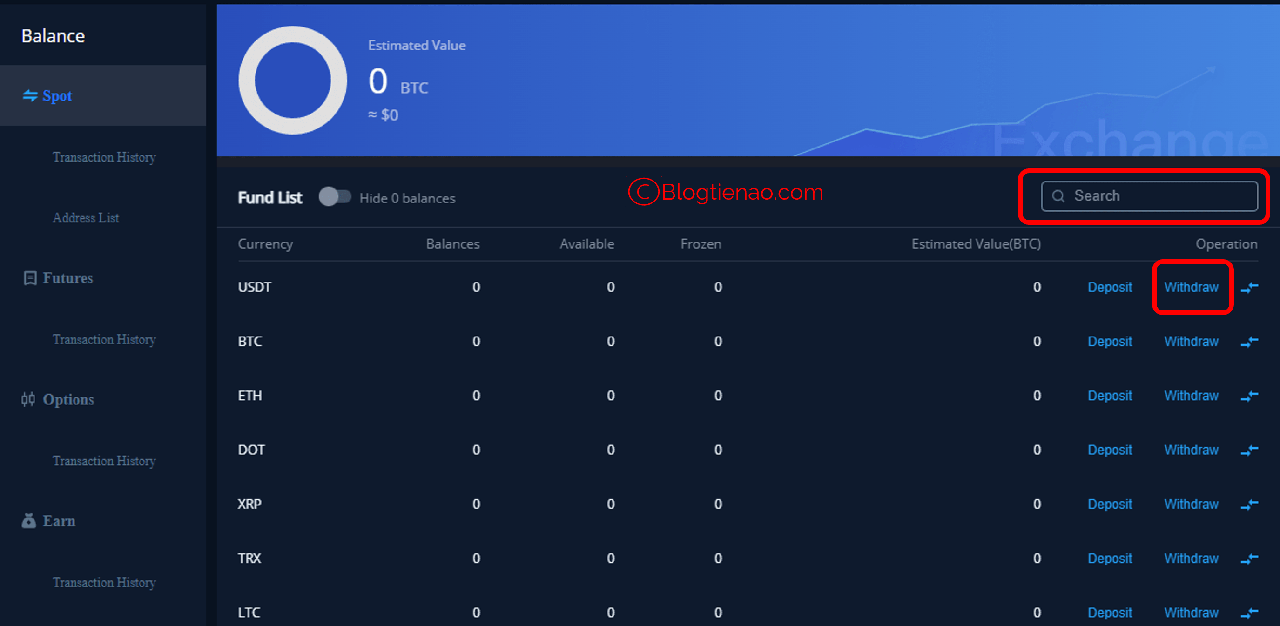Open Transaction History under Spot
Image resolution: width=1280 pixels, height=626 pixels.
click(x=104, y=157)
